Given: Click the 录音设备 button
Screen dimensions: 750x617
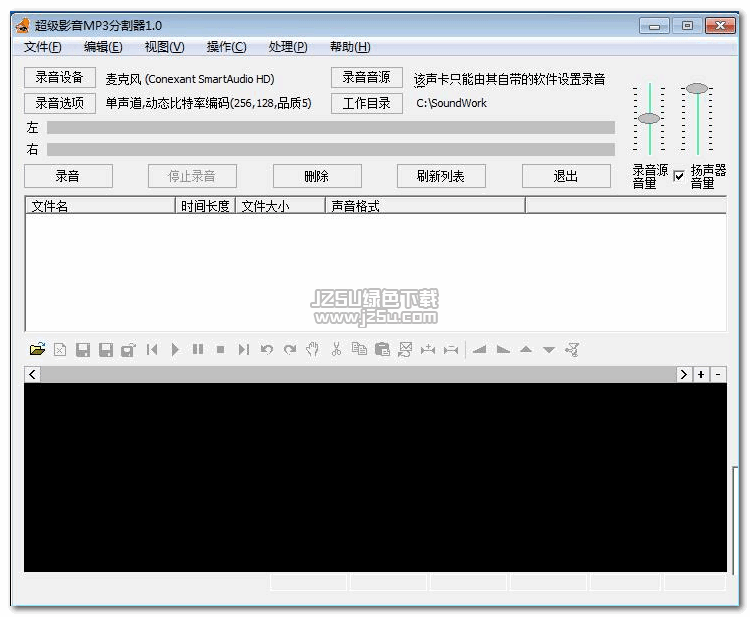Looking at the screenshot, I should (60, 77).
